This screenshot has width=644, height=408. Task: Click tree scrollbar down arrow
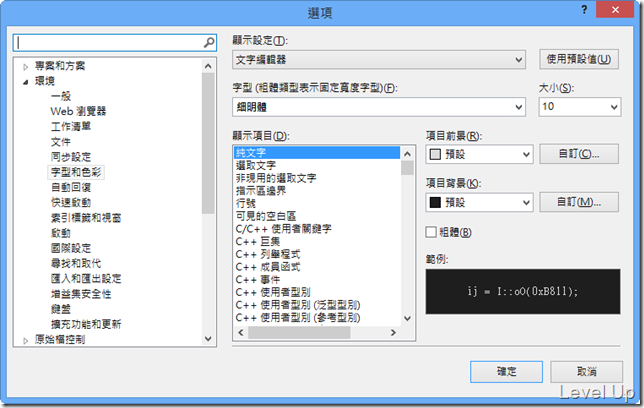[x=208, y=339]
